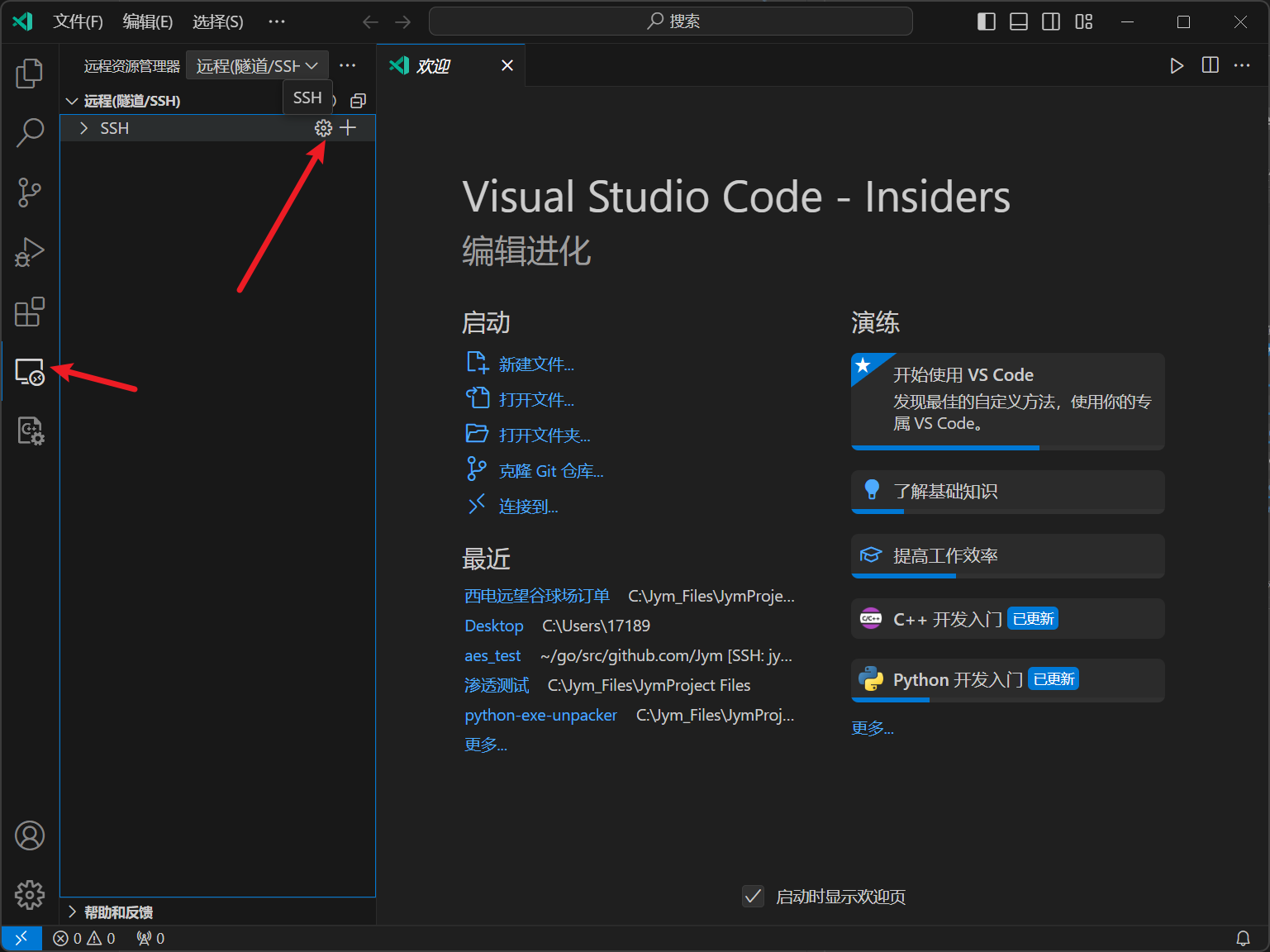Open the Run and Debug view

click(30, 252)
